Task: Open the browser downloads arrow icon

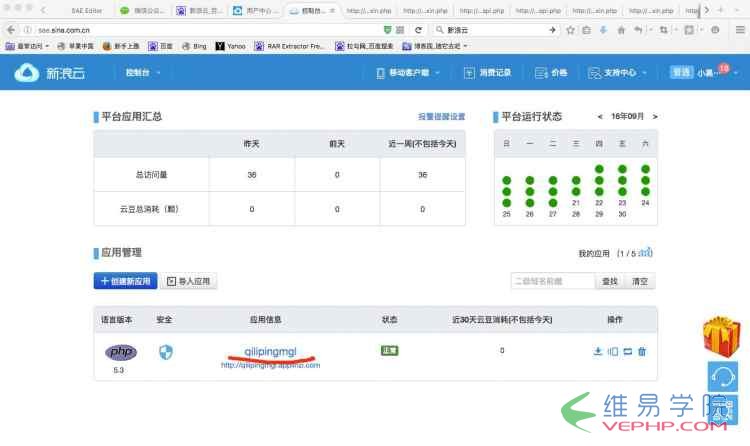Action: [604, 30]
